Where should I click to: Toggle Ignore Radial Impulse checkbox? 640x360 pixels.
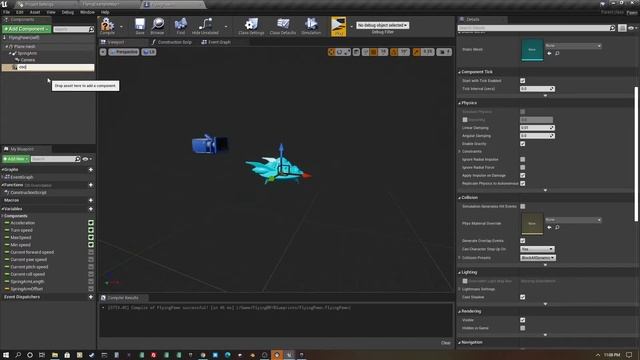point(522,160)
